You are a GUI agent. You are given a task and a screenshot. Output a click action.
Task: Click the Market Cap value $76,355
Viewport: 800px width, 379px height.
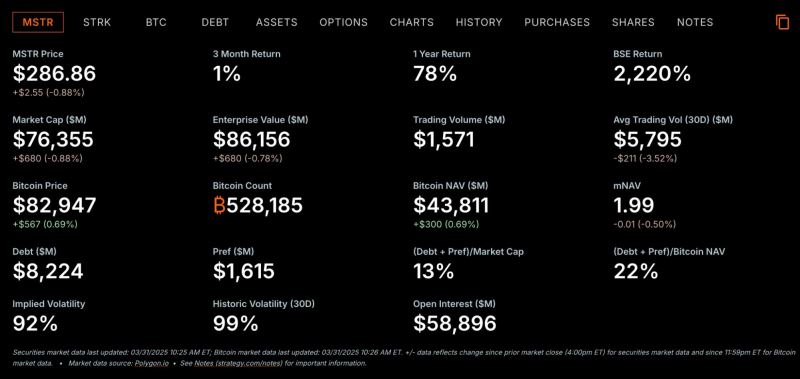[x=53, y=139]
